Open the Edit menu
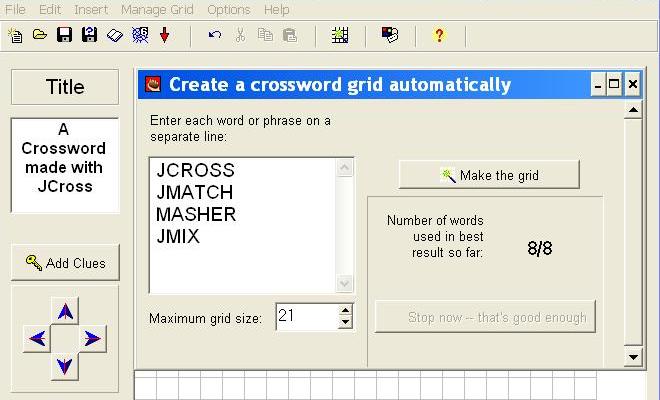Image resolution: width=660 pixels, height=400 pixels. click(50, 9)
